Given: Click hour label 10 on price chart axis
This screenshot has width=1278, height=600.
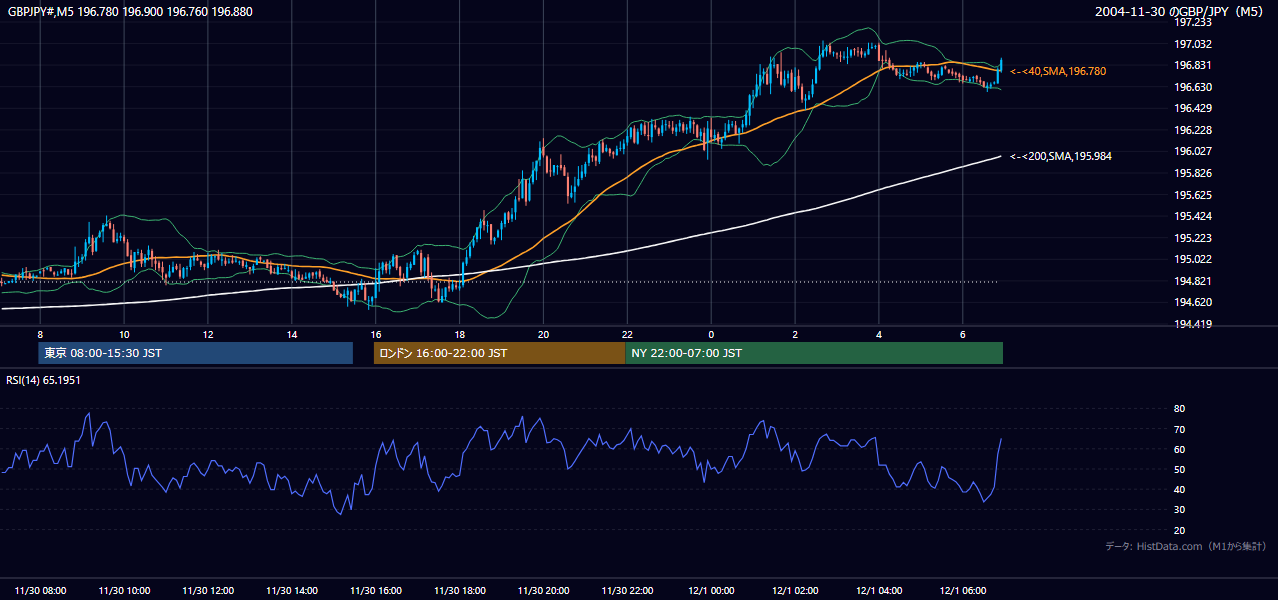Looking at the screenshot, I should 124,334.
